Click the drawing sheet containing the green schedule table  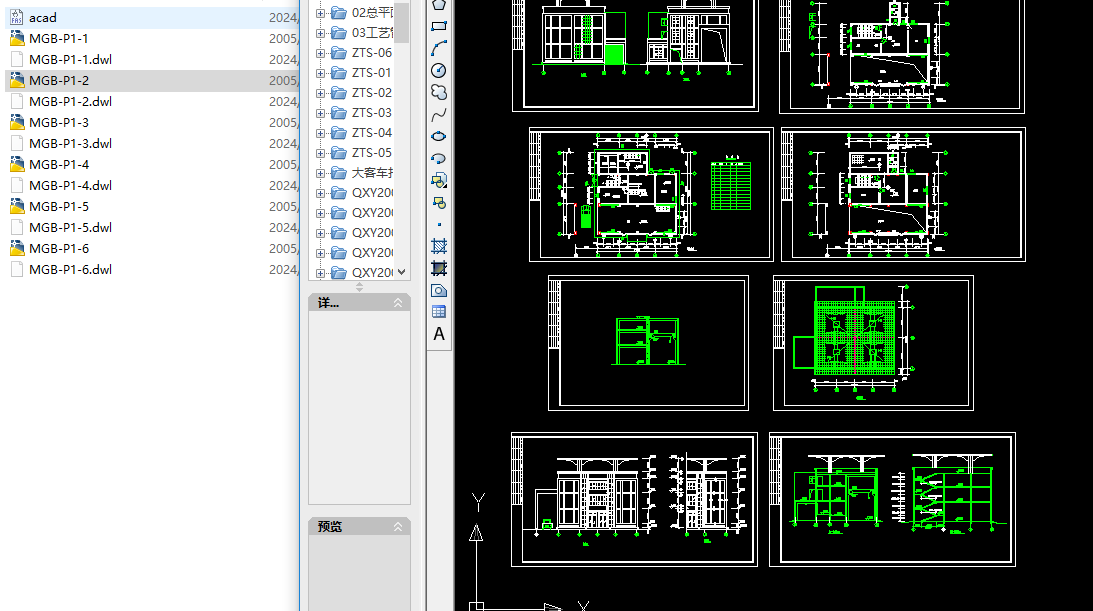651,194
